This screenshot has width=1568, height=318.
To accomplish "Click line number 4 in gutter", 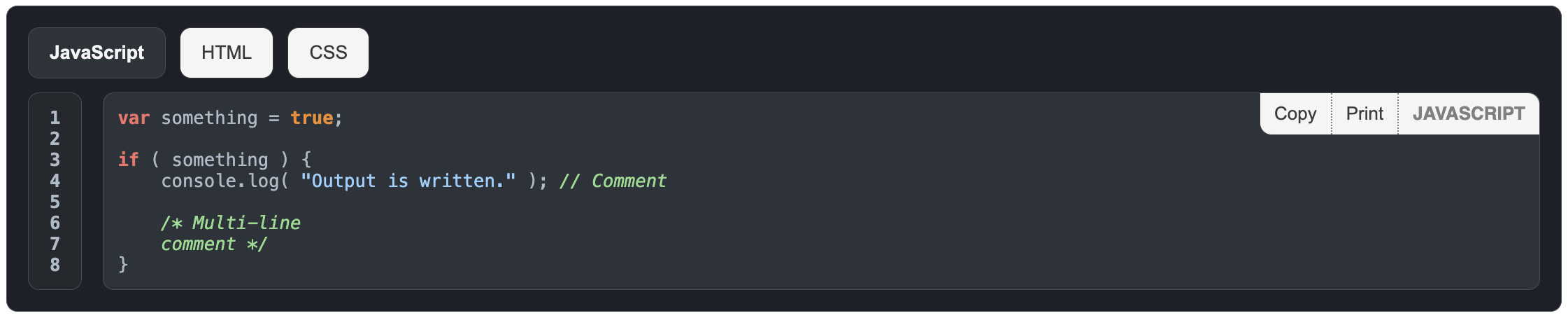I will [x=55, y=181].
